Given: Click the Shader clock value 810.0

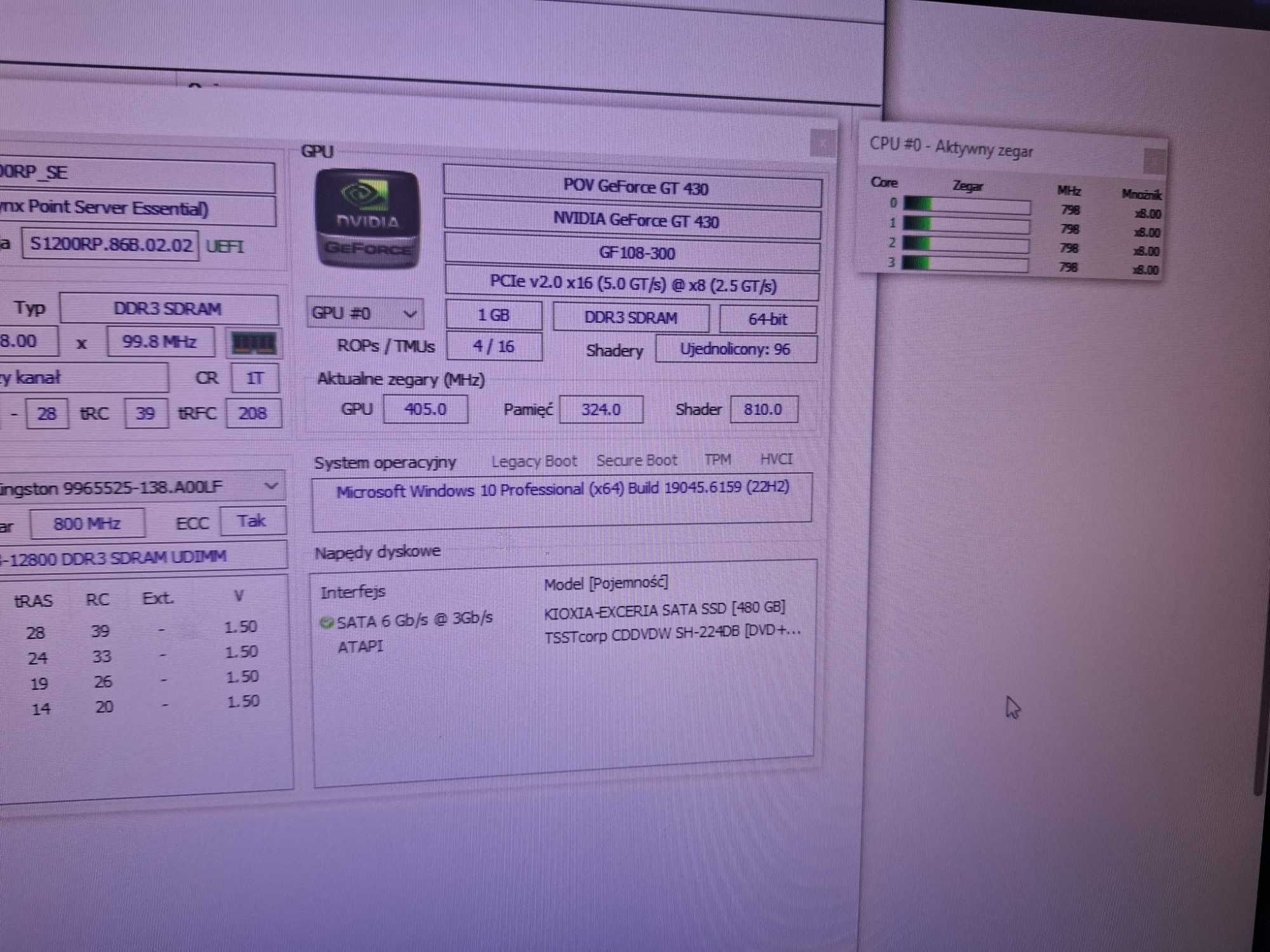Looking at the screenshot, I should (763, 410).
